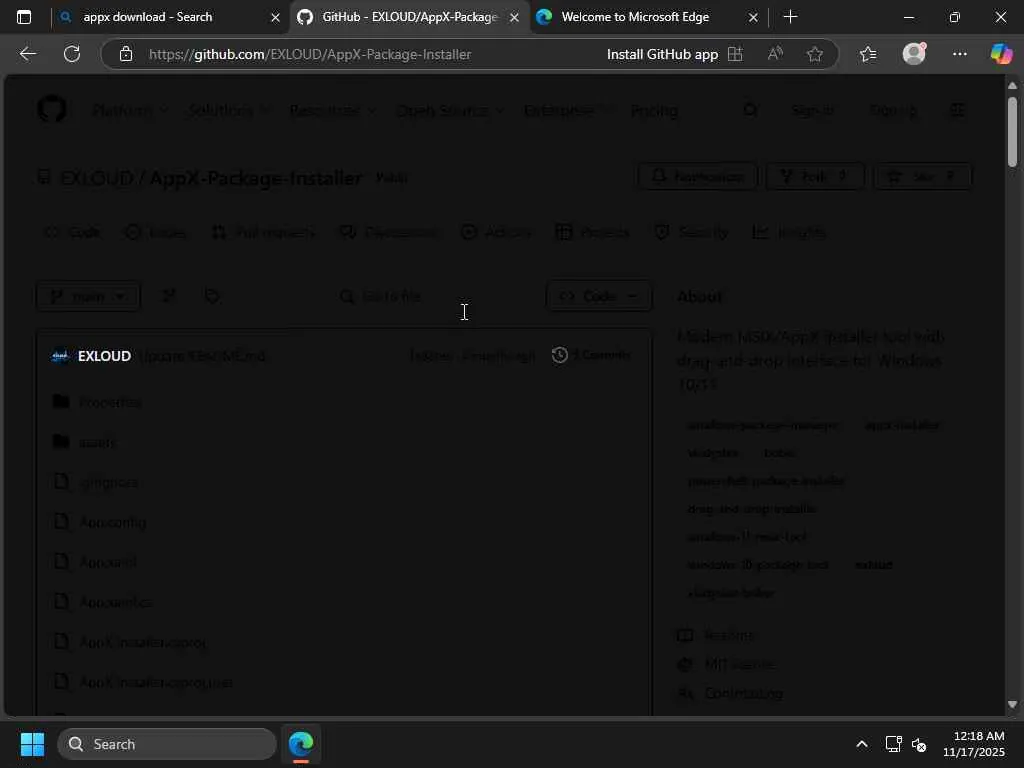
Task: Open the tab actions menu icon
Action: 24,17
